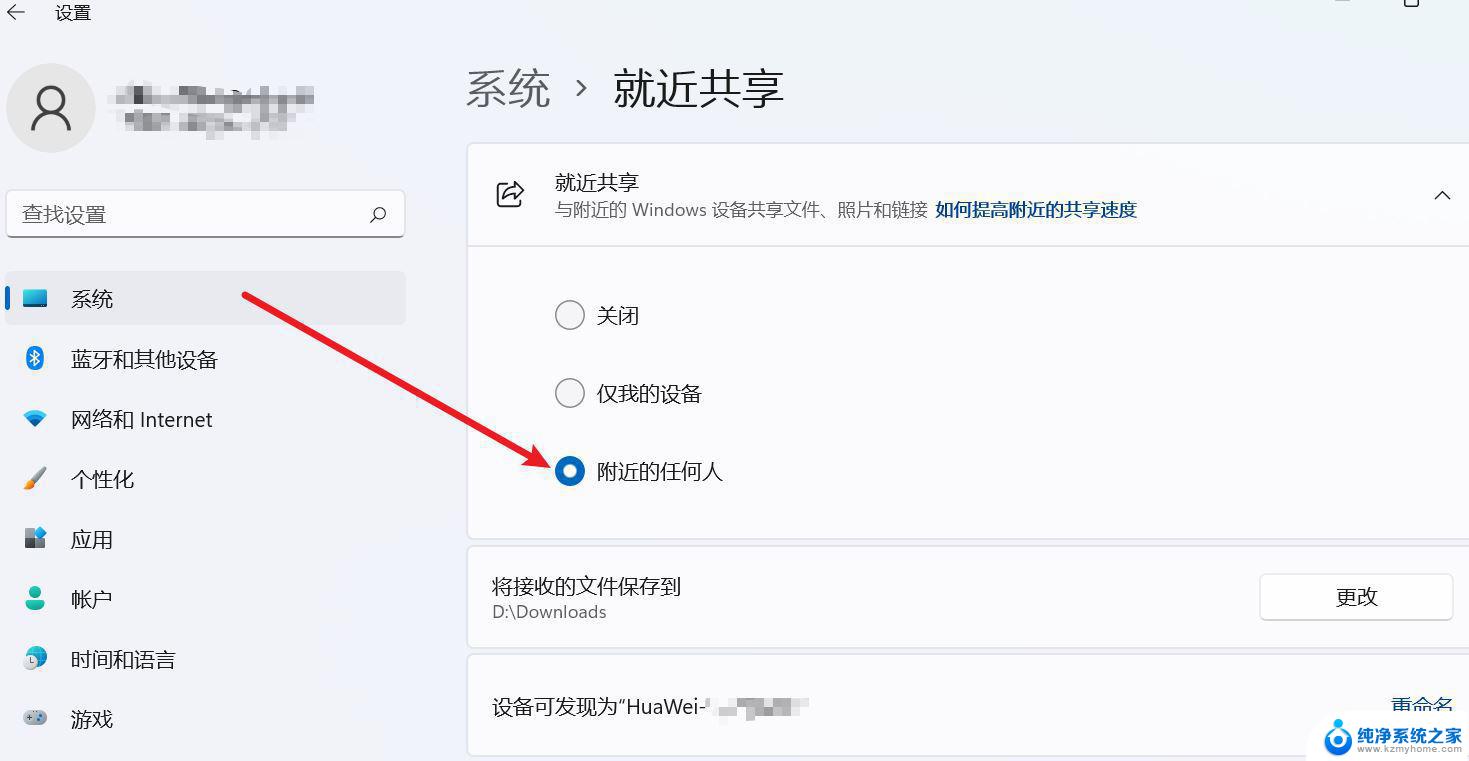Viewport: 1469px width, 761px height.
Task: Click the Time and language globe icon
Action: click(35, 658)
